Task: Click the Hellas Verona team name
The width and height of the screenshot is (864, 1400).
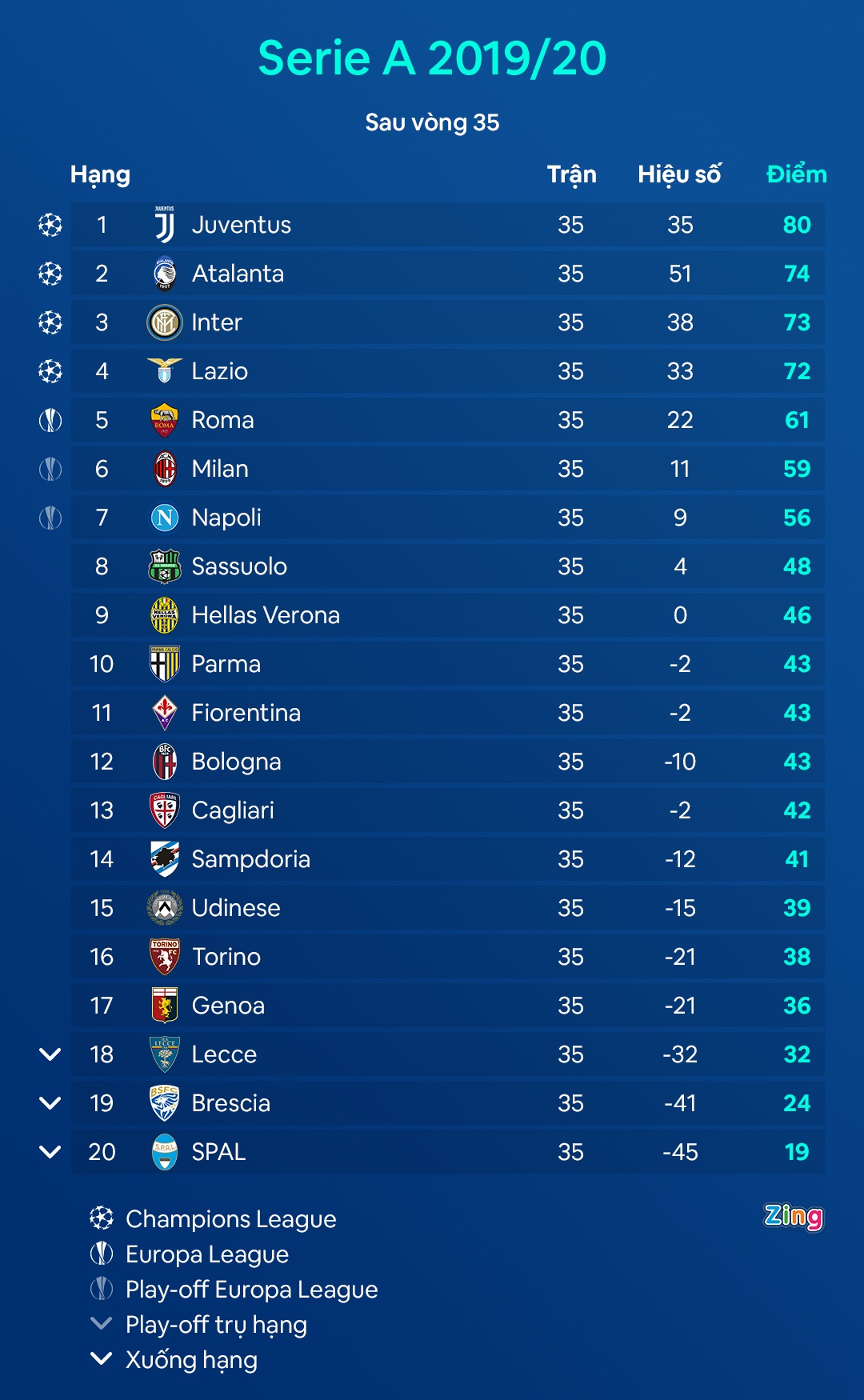Action: [266, 615]
